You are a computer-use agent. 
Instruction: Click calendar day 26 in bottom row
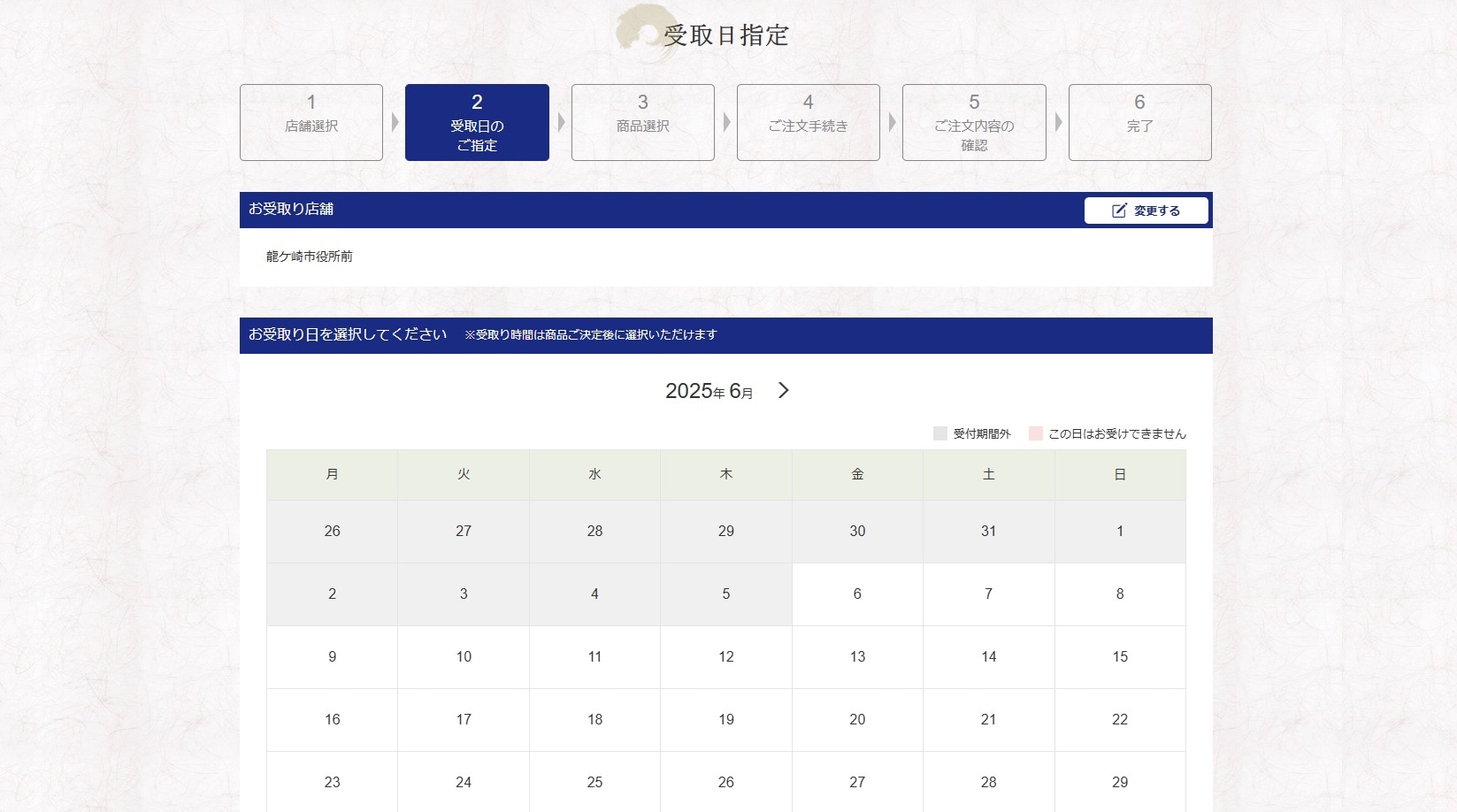[726, 782]
